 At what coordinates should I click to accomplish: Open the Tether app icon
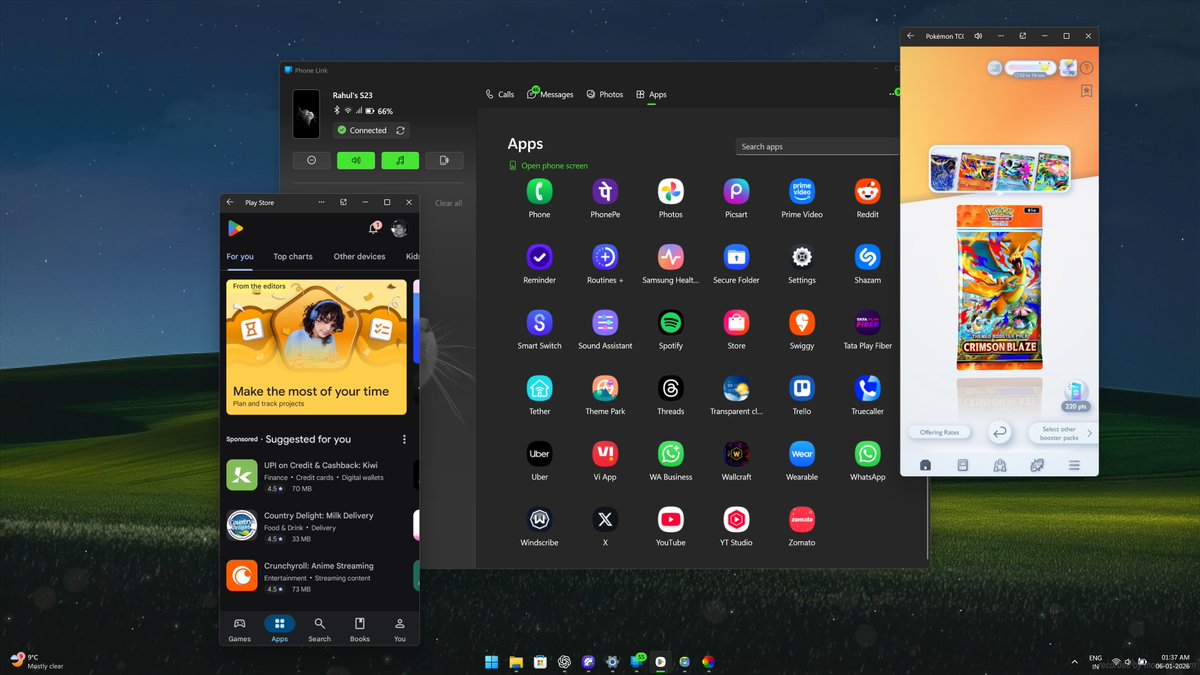539,388
